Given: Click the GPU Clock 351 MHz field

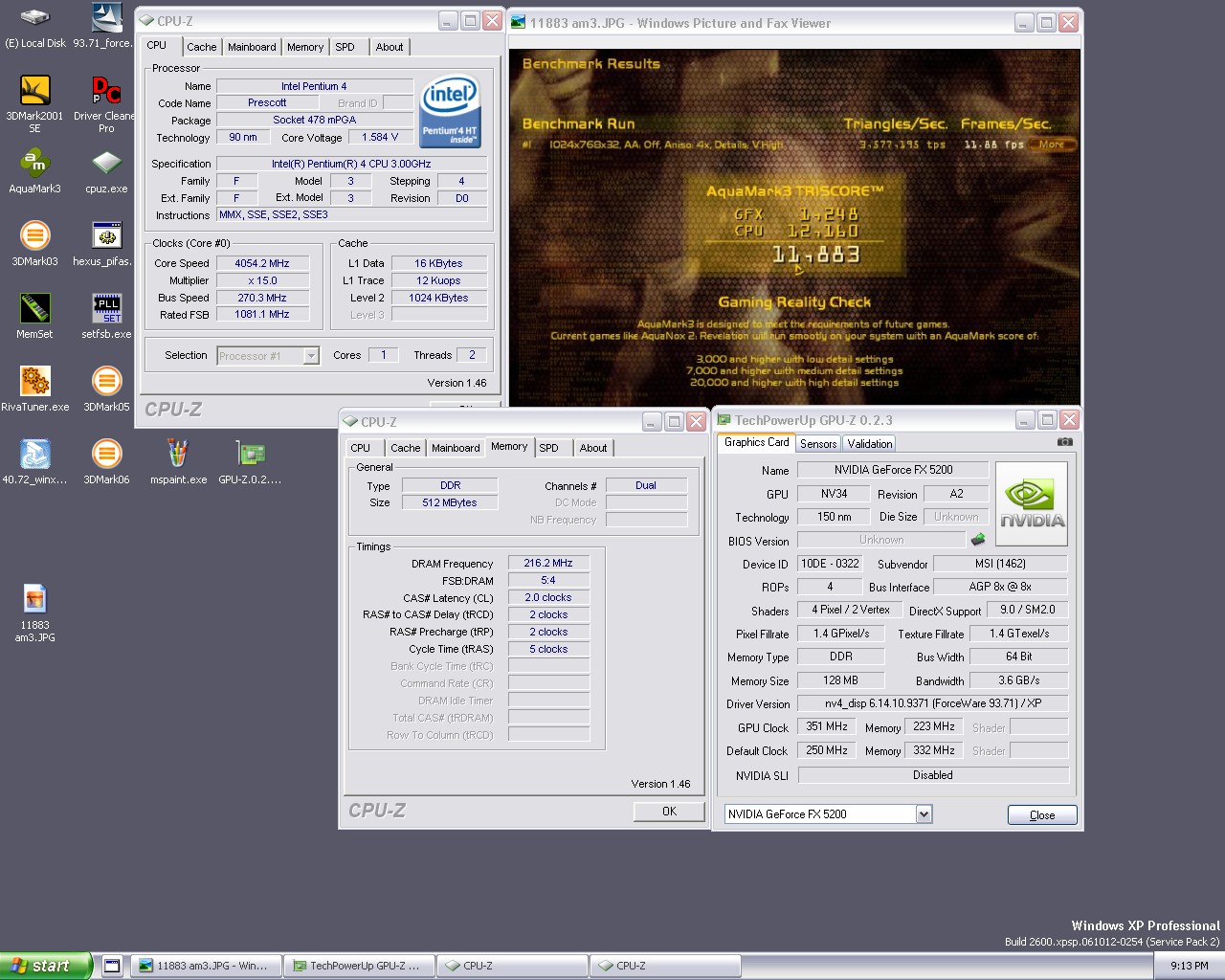Looking at the screenshot, I should [827, 727].
